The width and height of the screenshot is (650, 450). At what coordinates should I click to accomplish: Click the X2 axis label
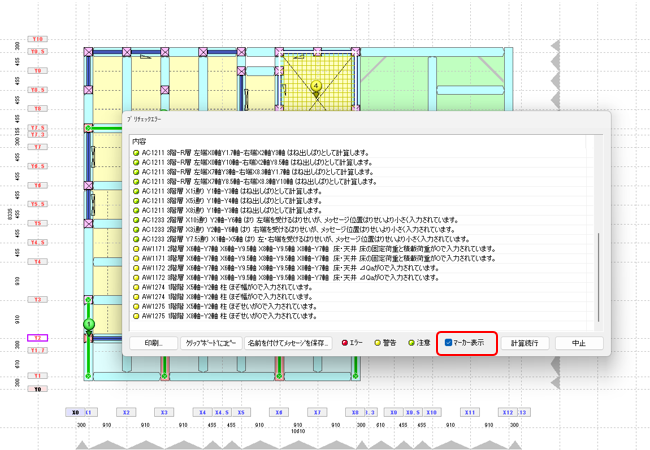coord(126,412)
